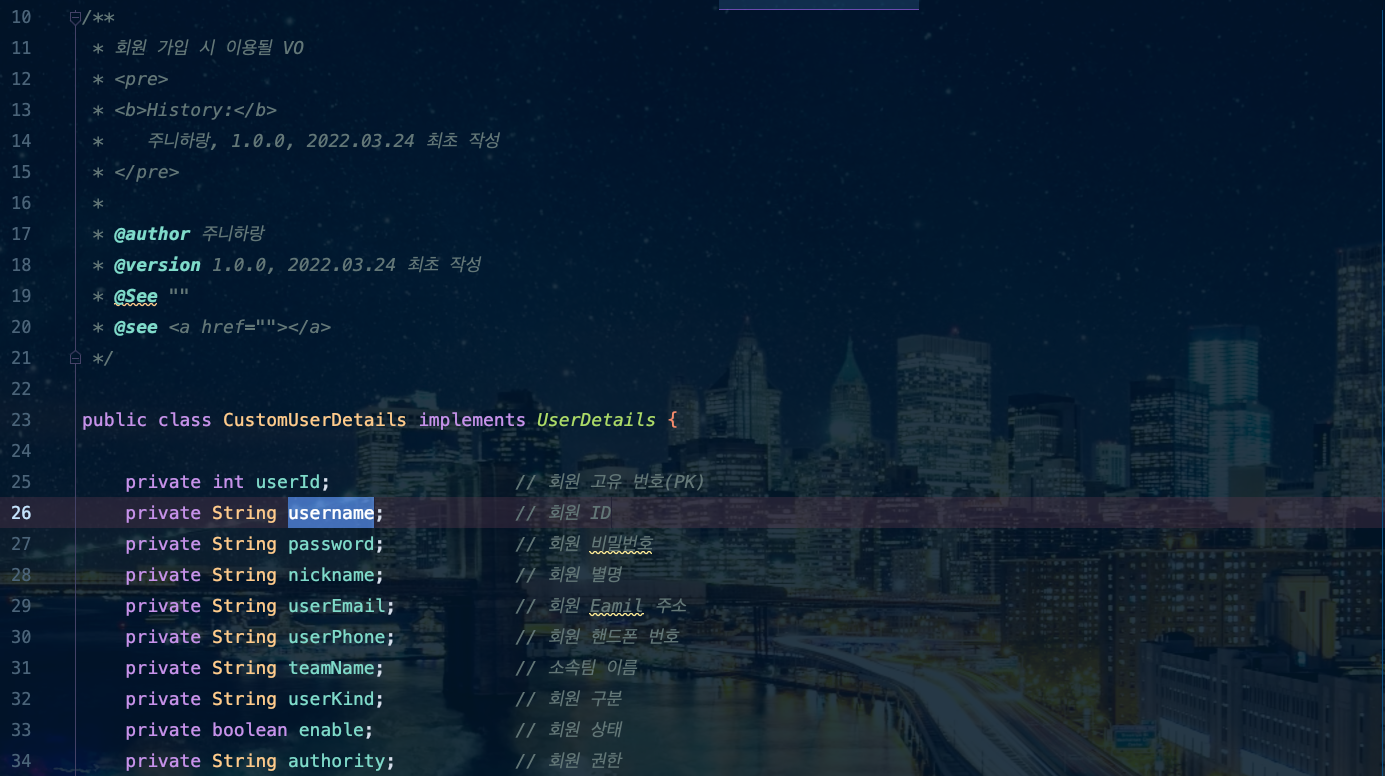
Task: Click the comment '회원 상태'
Action: click(x=585, y=730)
